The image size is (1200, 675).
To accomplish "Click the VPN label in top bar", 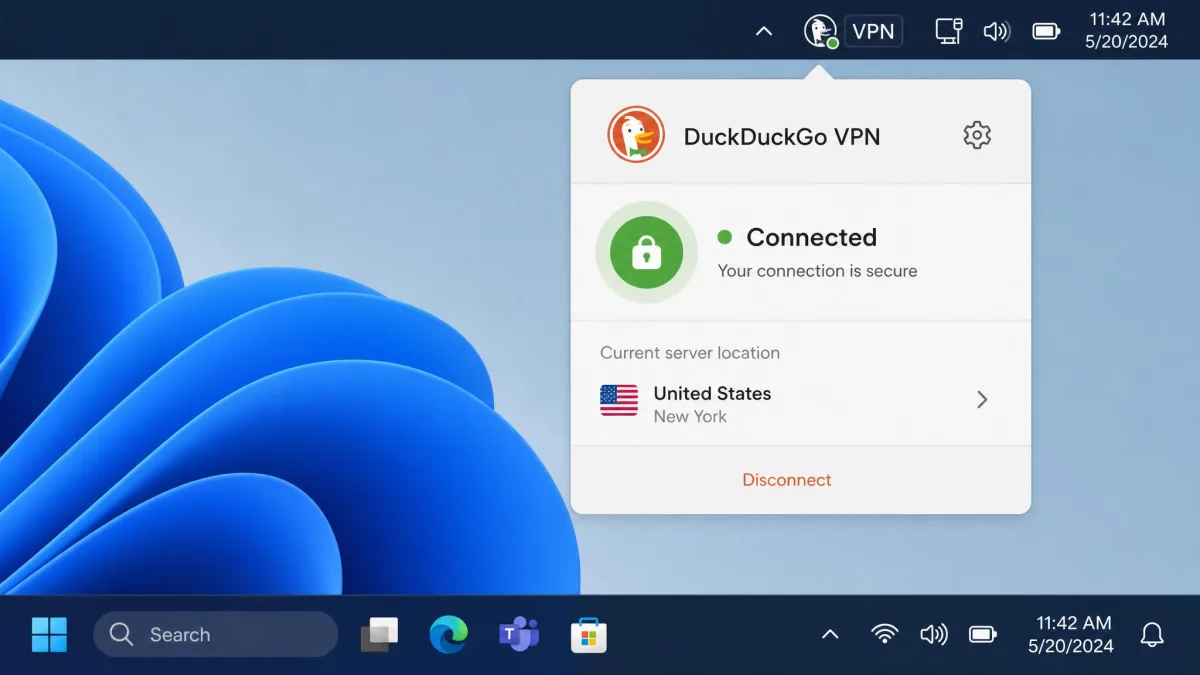I will [873, 31].
